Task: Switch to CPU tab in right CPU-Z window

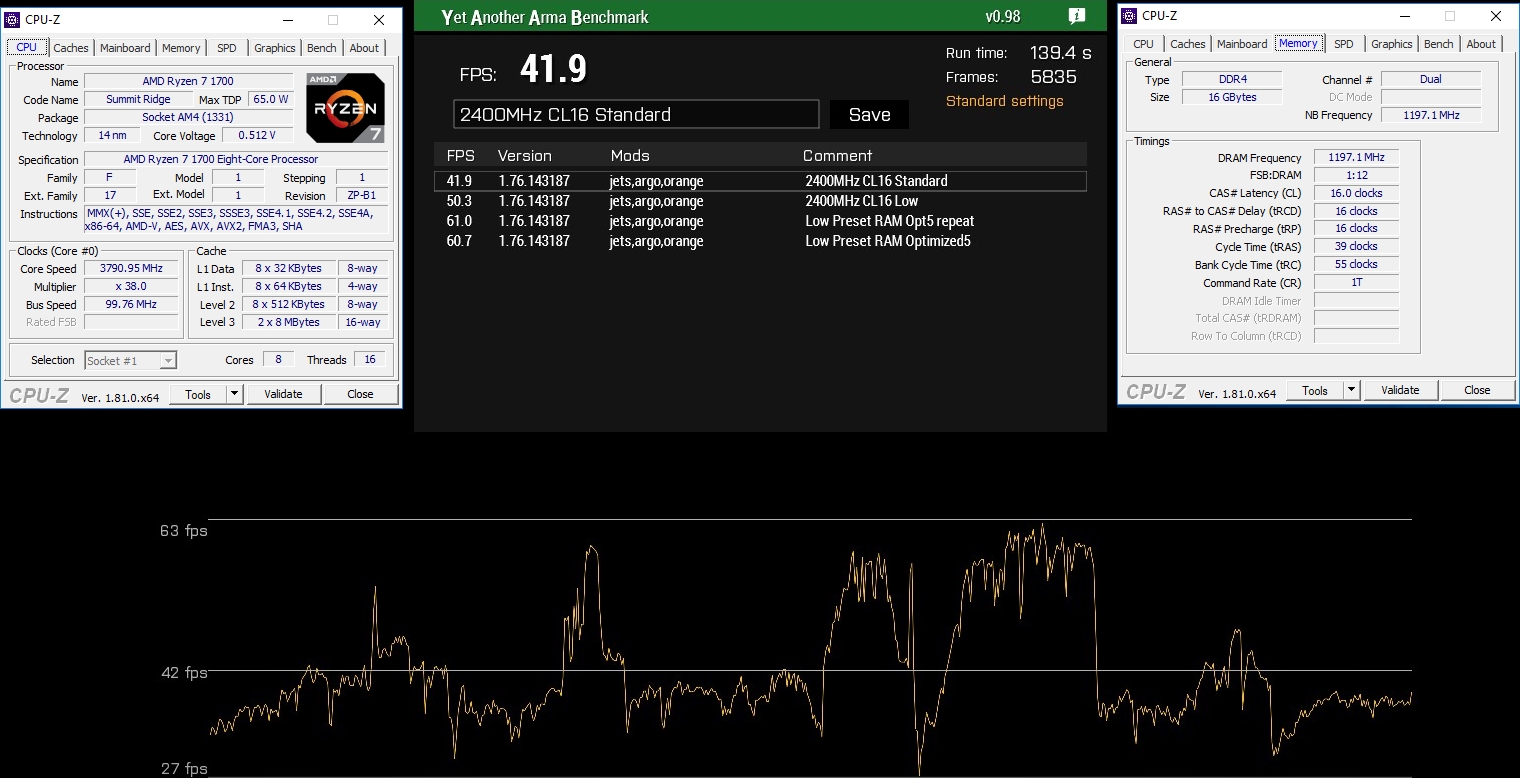Action: (1143, 44)
